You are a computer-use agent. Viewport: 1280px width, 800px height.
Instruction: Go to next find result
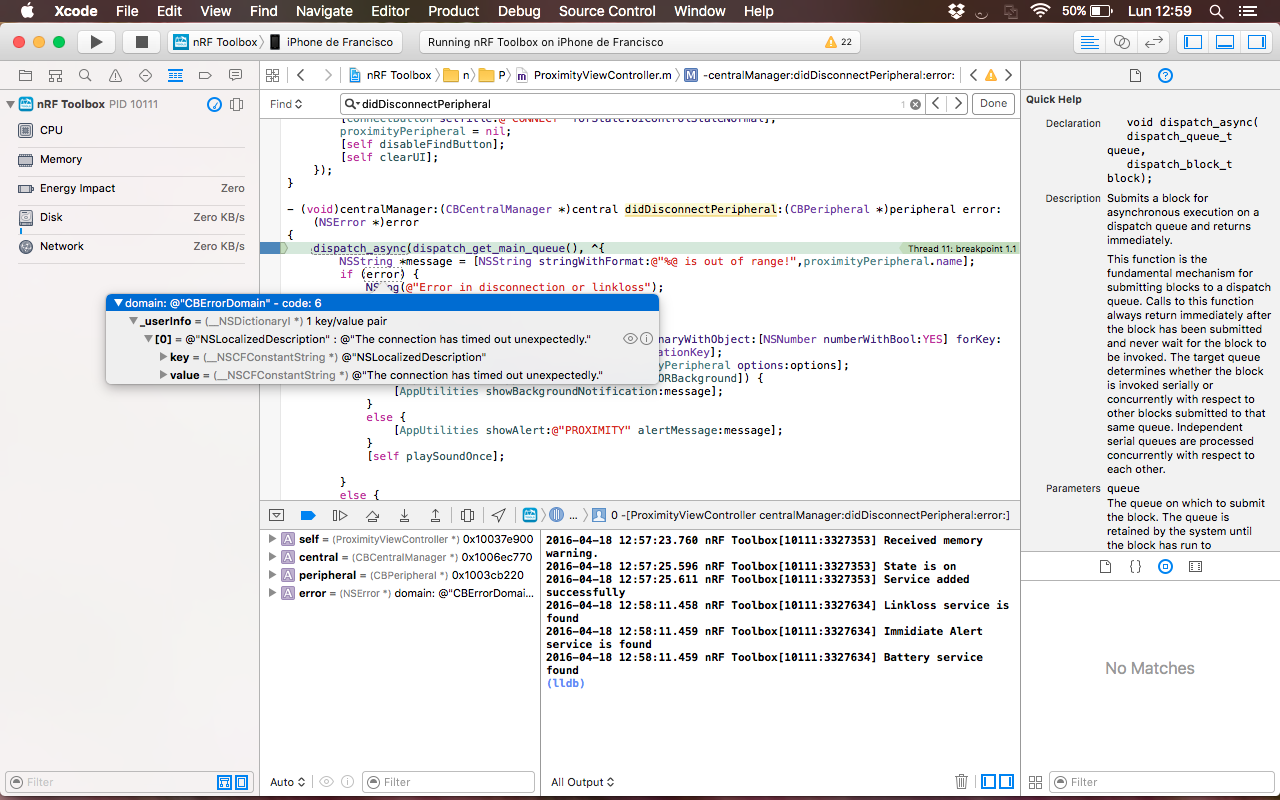[x=958, y=104]
